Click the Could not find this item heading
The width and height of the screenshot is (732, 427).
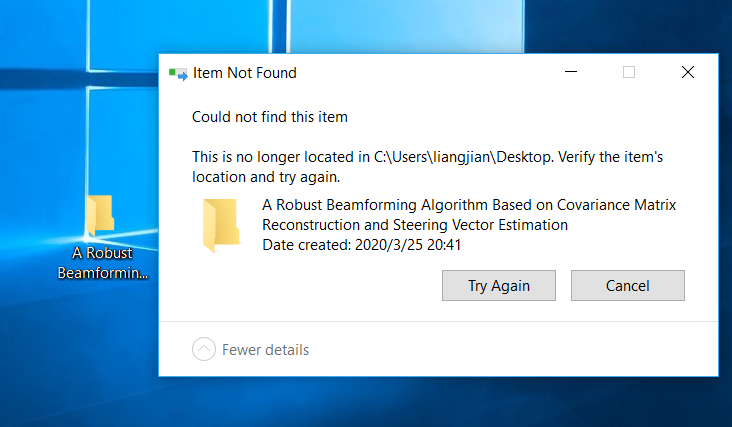tap(269, 117)
